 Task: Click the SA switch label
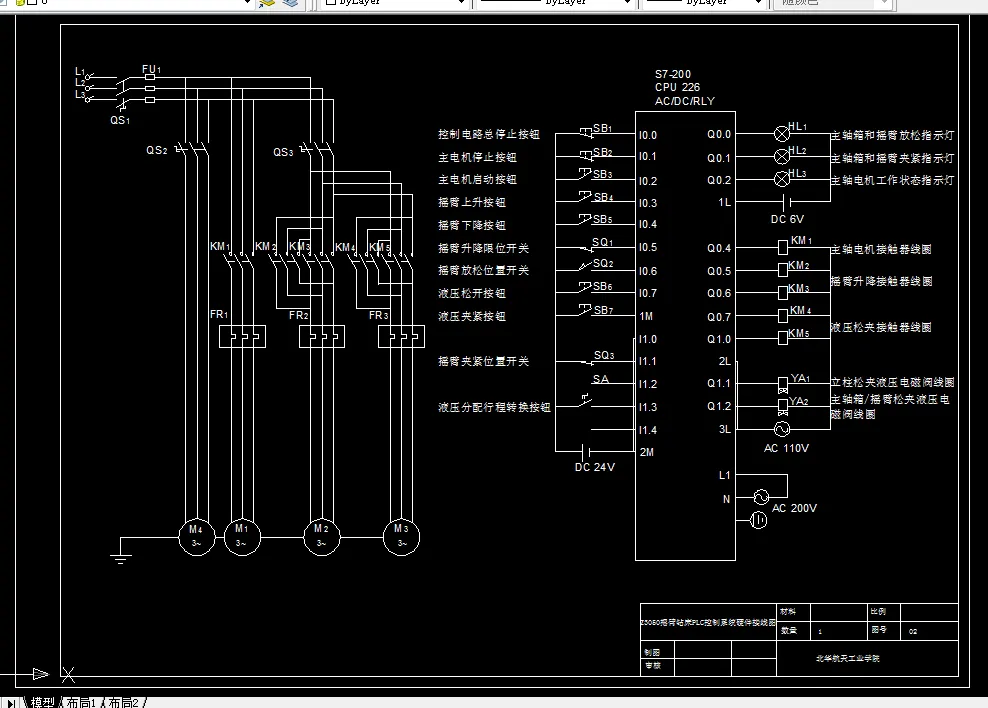point(600,379)
